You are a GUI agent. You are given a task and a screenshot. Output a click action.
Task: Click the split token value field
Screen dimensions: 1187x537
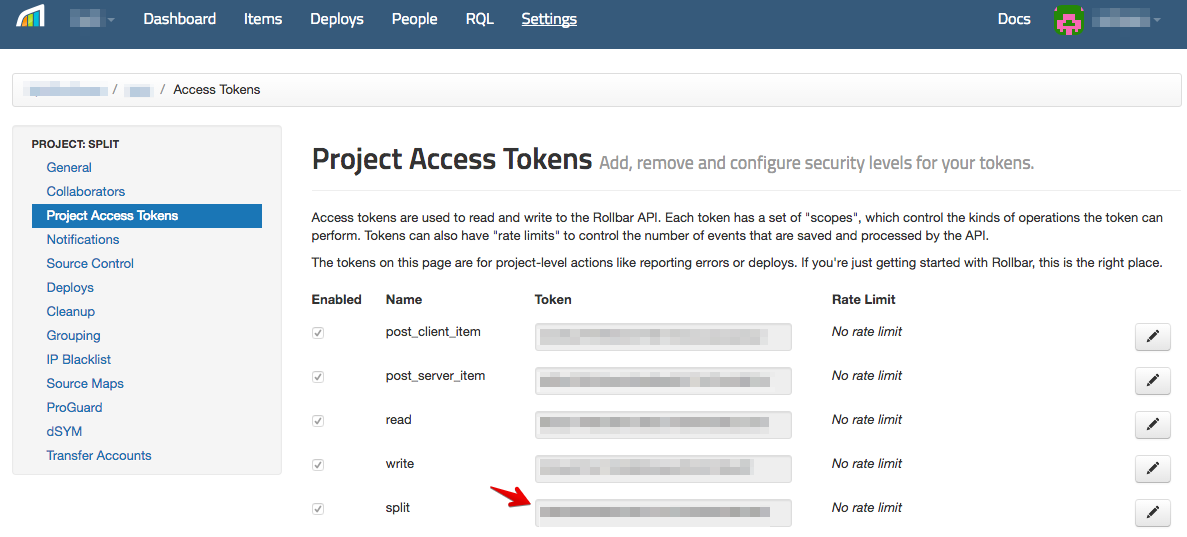coord(663,512)
